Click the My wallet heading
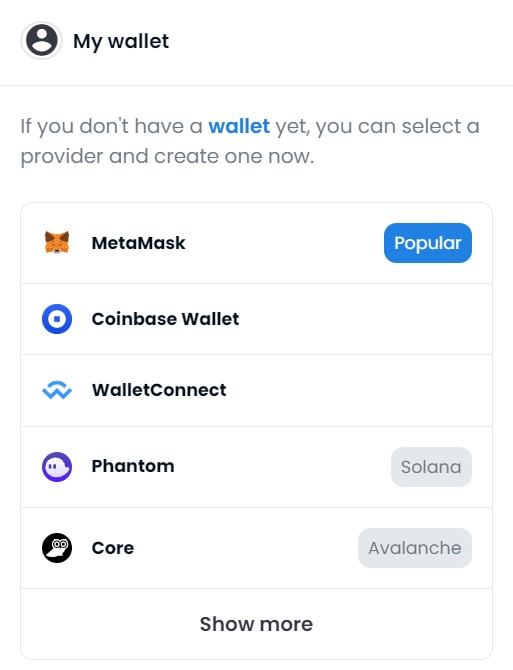 pos(121,41)
